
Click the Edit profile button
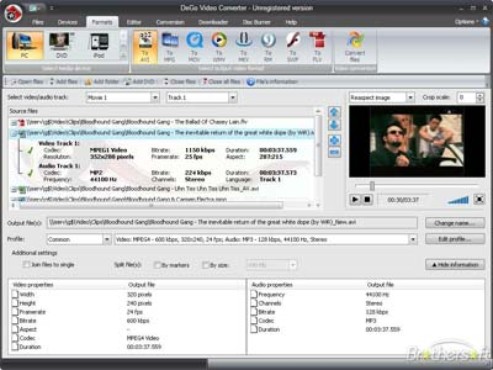455,239
